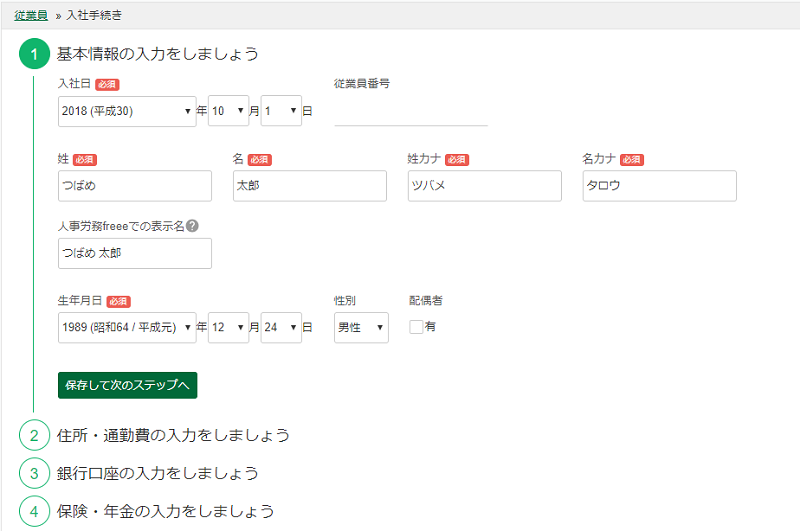The image size is (800, 531).
Task: Expand 銀行口座の入力をしましょう step
Action: [158, 473]
